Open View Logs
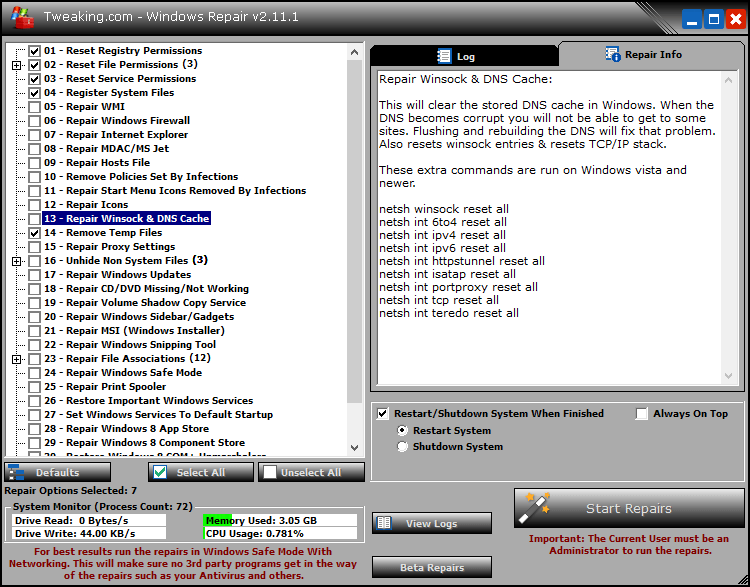750x587 pixels. click(432, 523)
